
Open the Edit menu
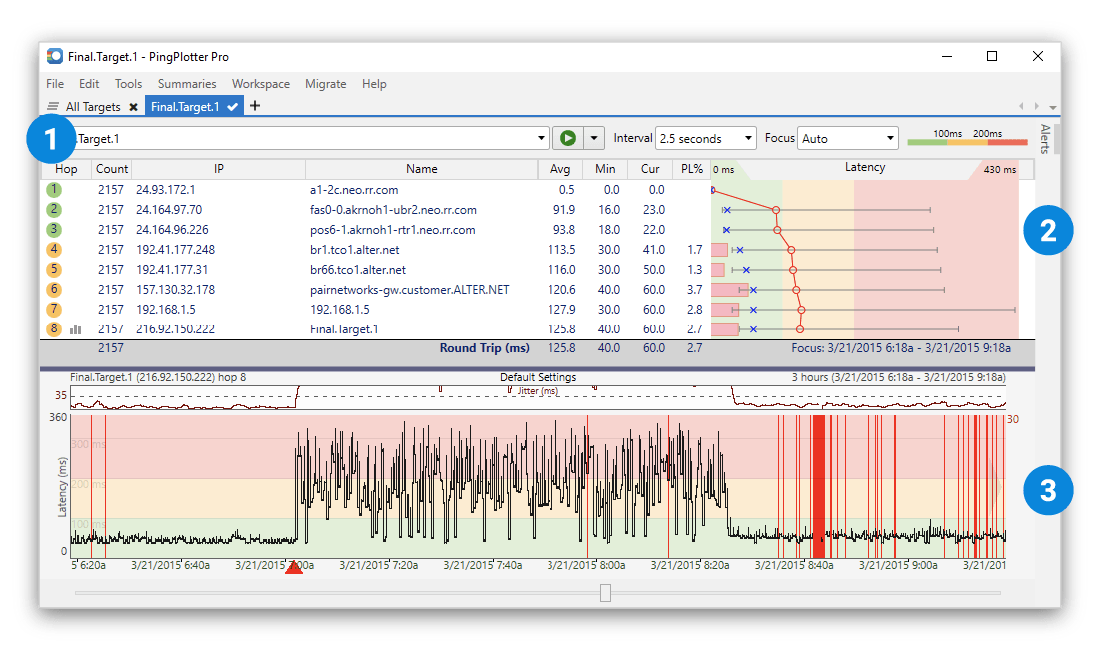(x=89, y=83)
